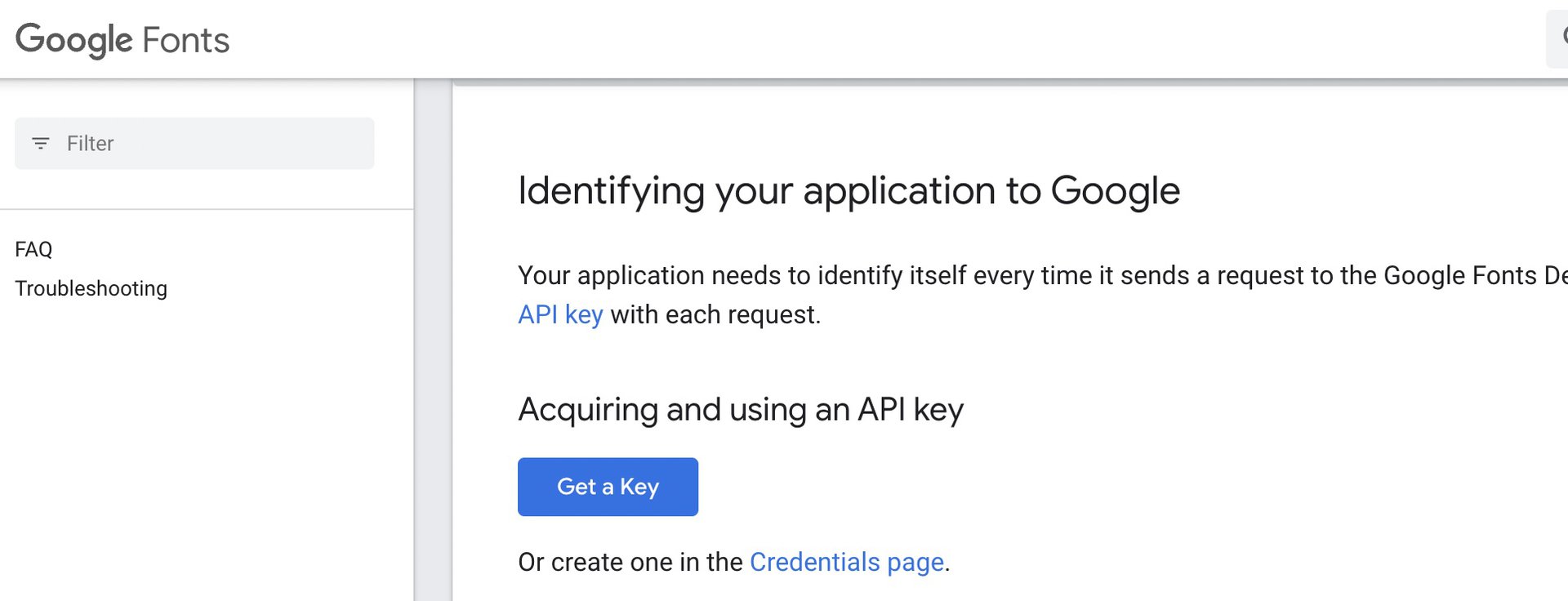Open the Troubleshooting sidebar item
The image size is (1568, 601).
coord(91,288)
